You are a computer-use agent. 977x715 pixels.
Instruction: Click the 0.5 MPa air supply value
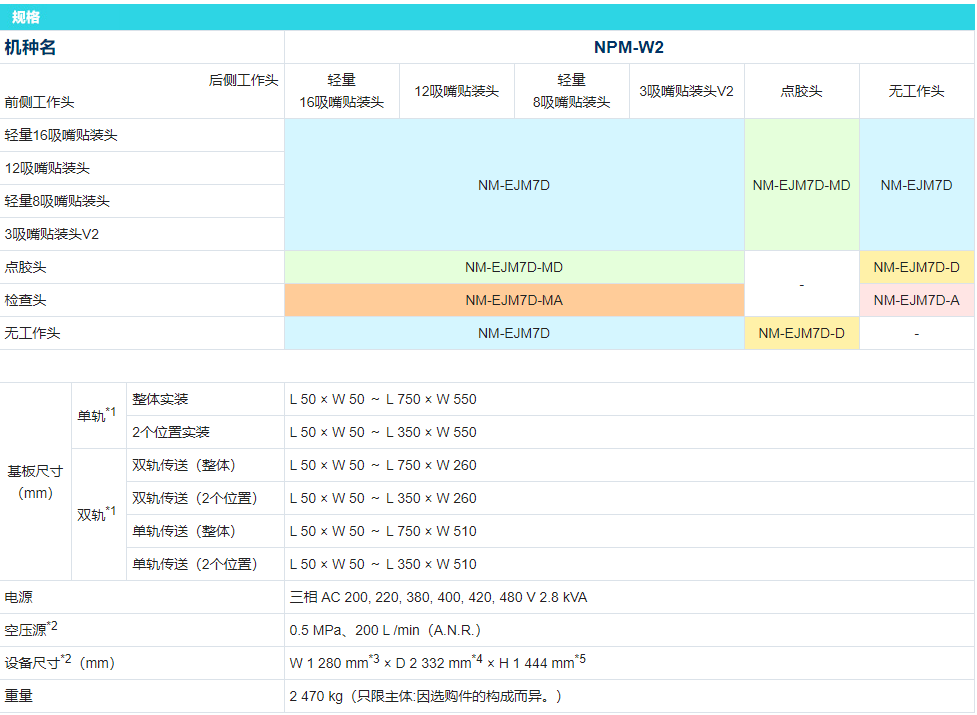[x=385, y=630]
